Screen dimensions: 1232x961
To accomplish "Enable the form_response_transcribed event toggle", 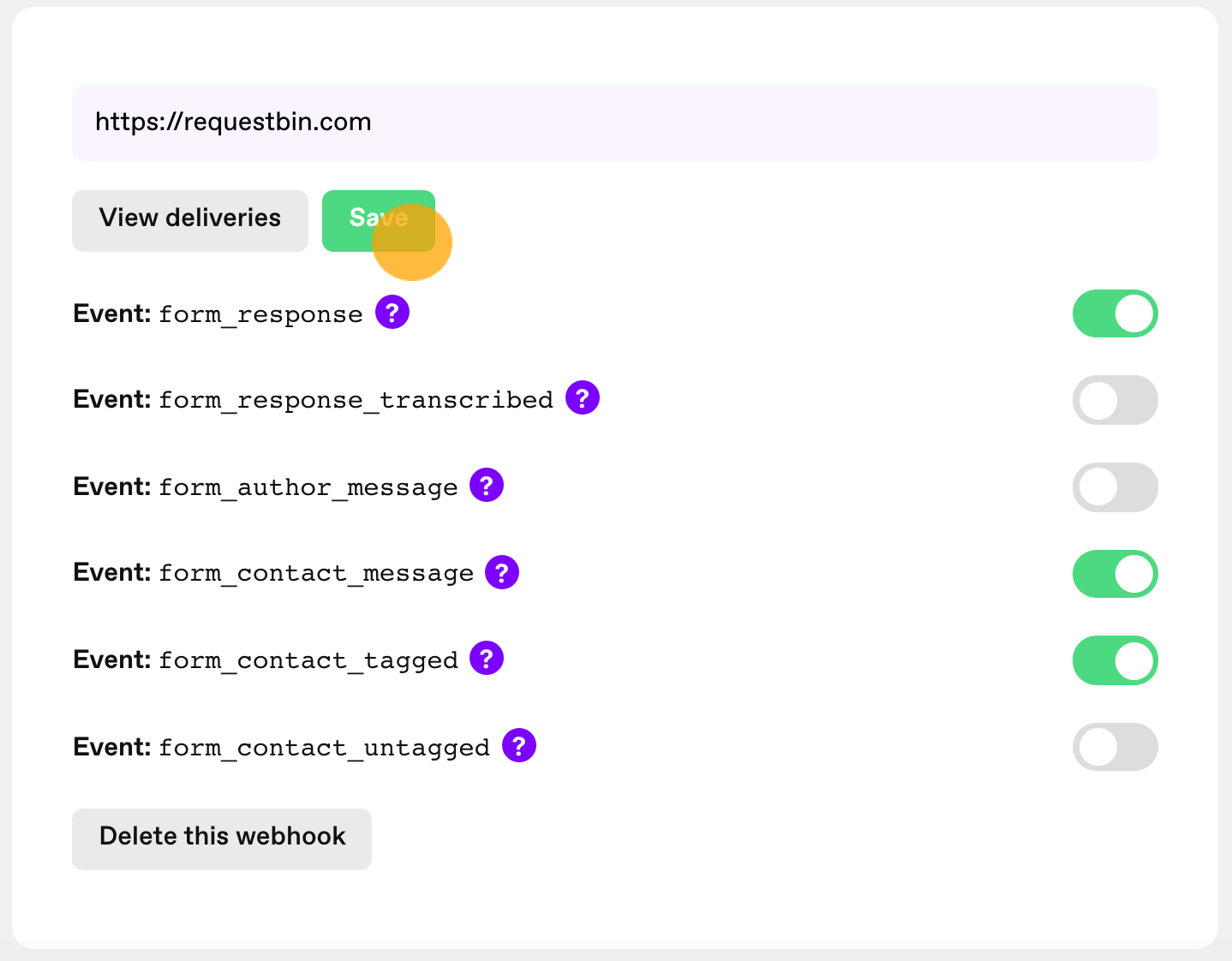I will click(x=1115, y=400).
